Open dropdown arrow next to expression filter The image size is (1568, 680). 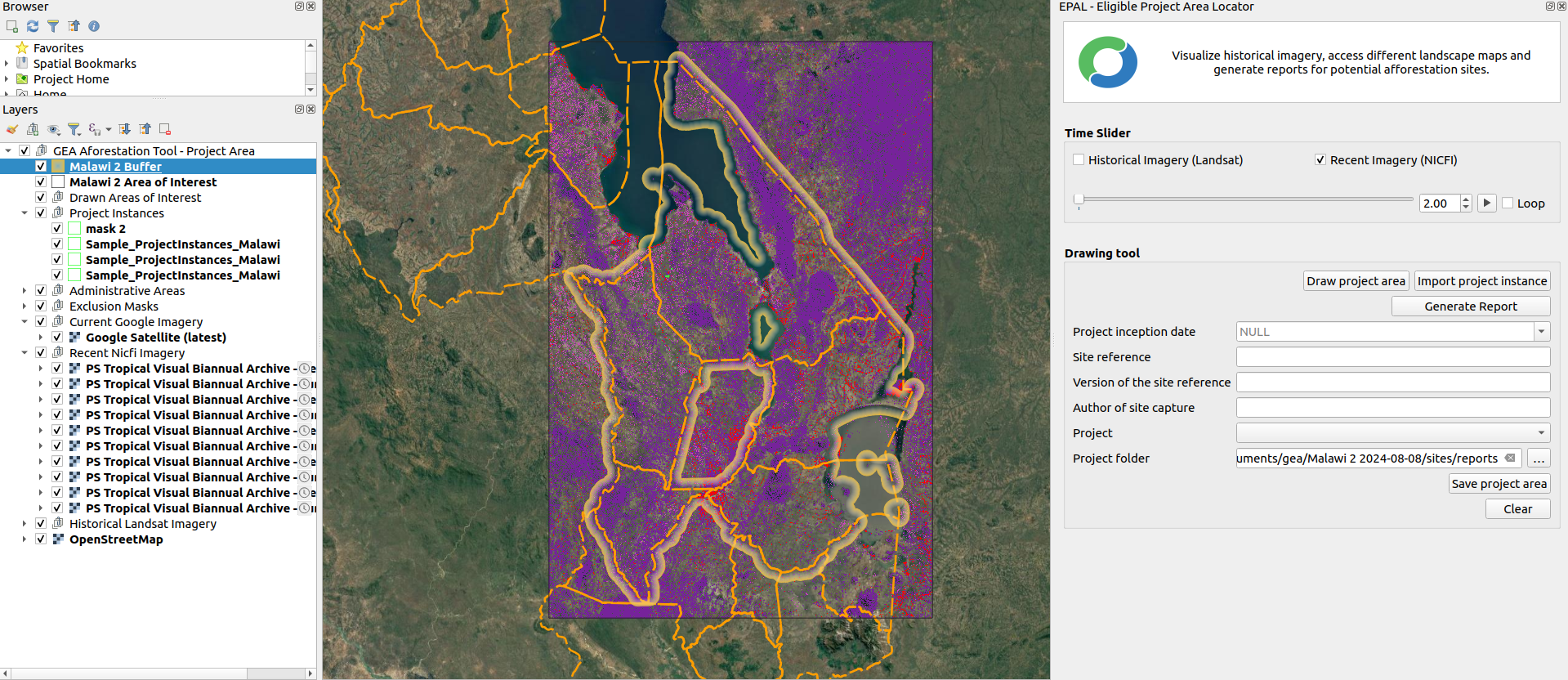point(109,129)
